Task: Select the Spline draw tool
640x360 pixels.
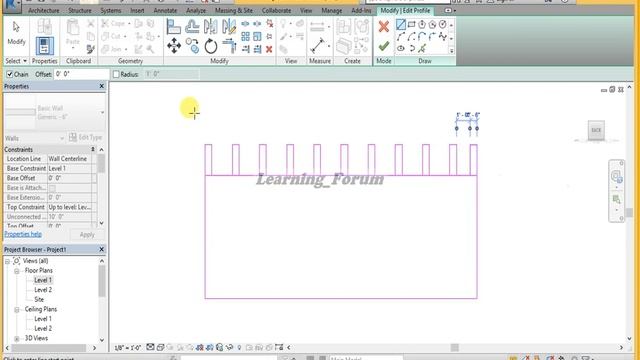Action: [442, 37]
